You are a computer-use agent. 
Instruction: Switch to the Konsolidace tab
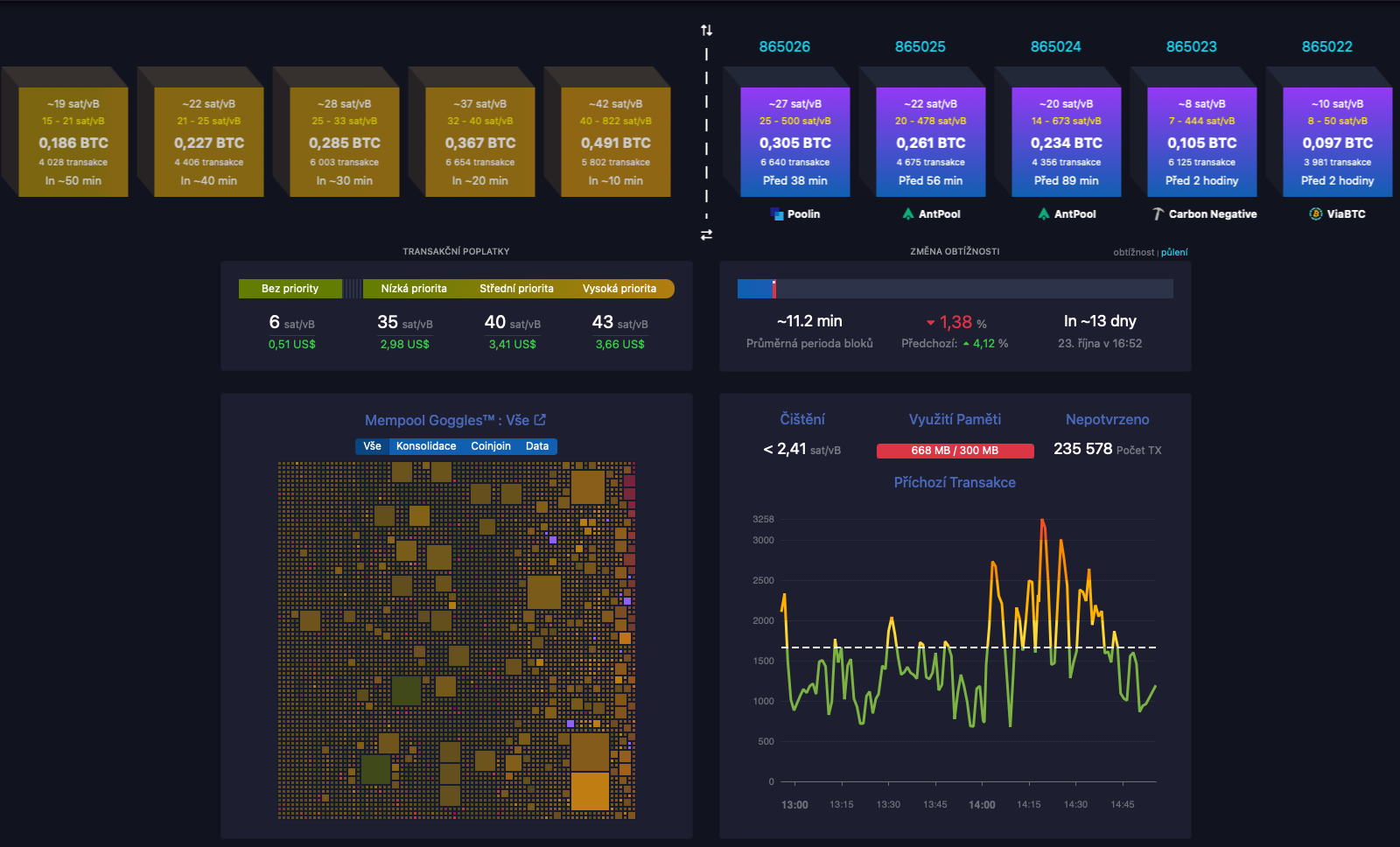tap(426, 446)
